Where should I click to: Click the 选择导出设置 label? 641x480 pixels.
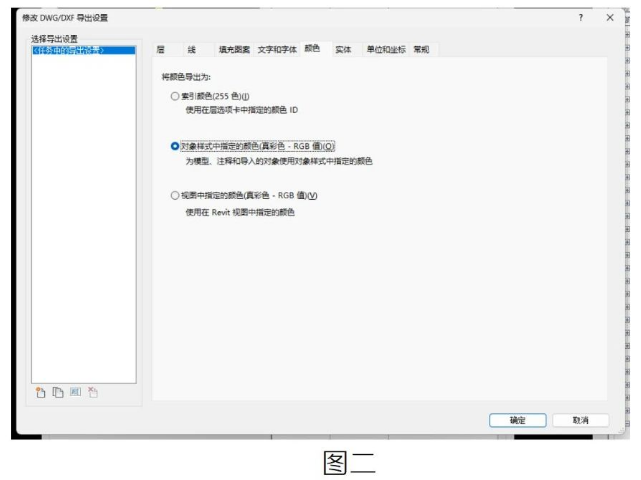point(54,39)
